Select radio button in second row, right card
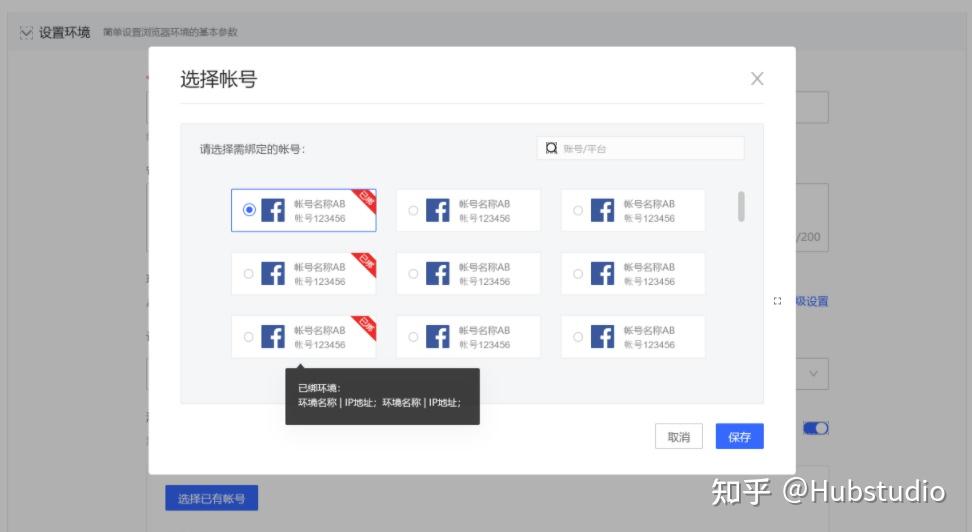The height and width of the screenshot is (532, 972). 578,273
